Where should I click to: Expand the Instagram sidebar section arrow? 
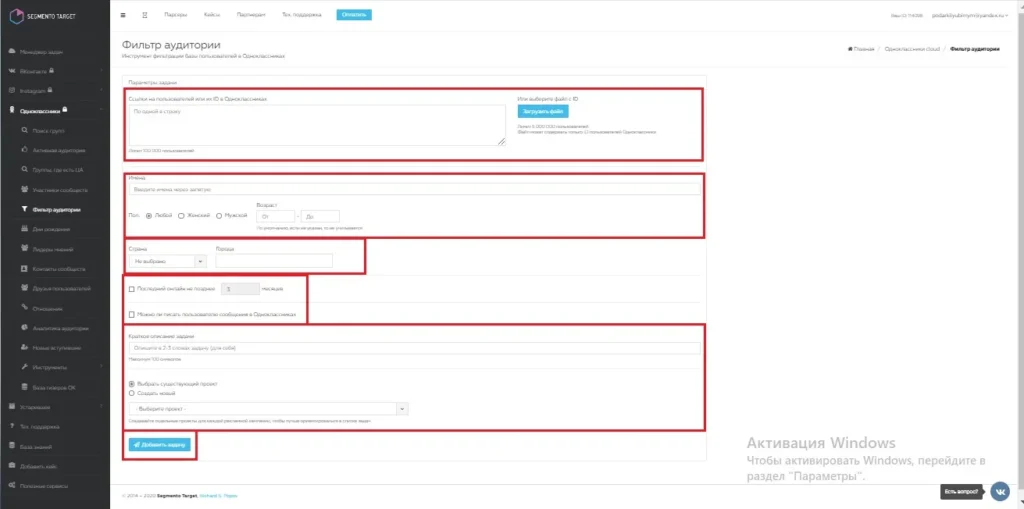pyautogui.click(x=101, y=91)
